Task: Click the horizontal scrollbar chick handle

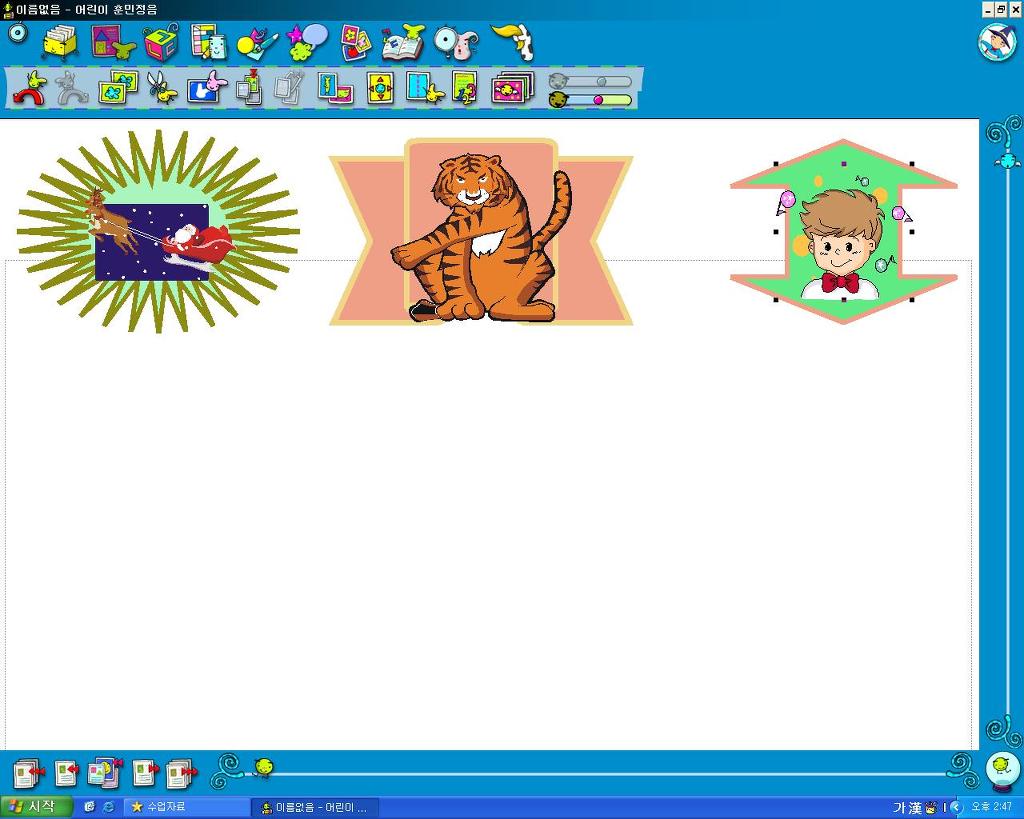Action: click(263, 767)
